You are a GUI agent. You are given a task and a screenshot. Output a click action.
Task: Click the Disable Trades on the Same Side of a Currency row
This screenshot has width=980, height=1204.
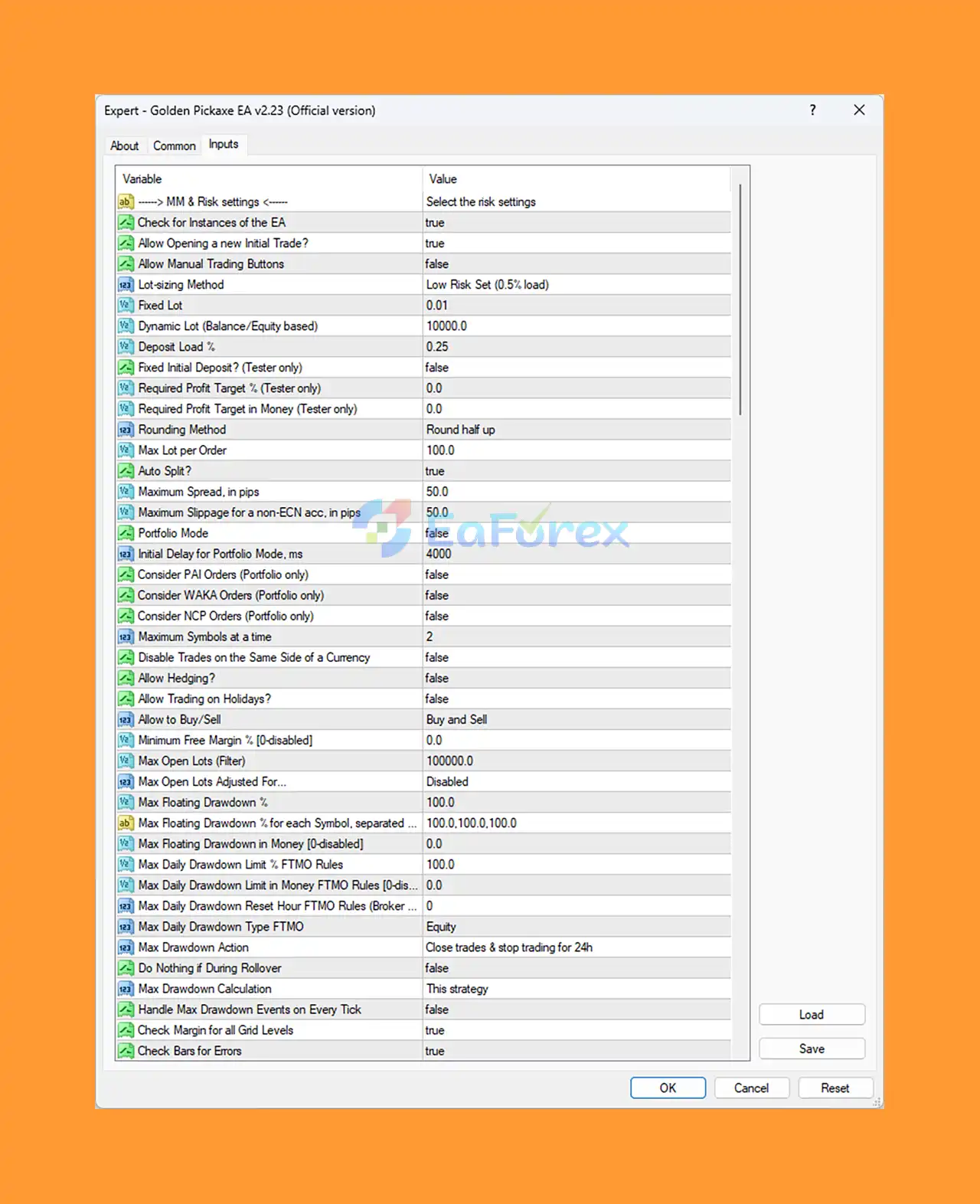point(423,657)
